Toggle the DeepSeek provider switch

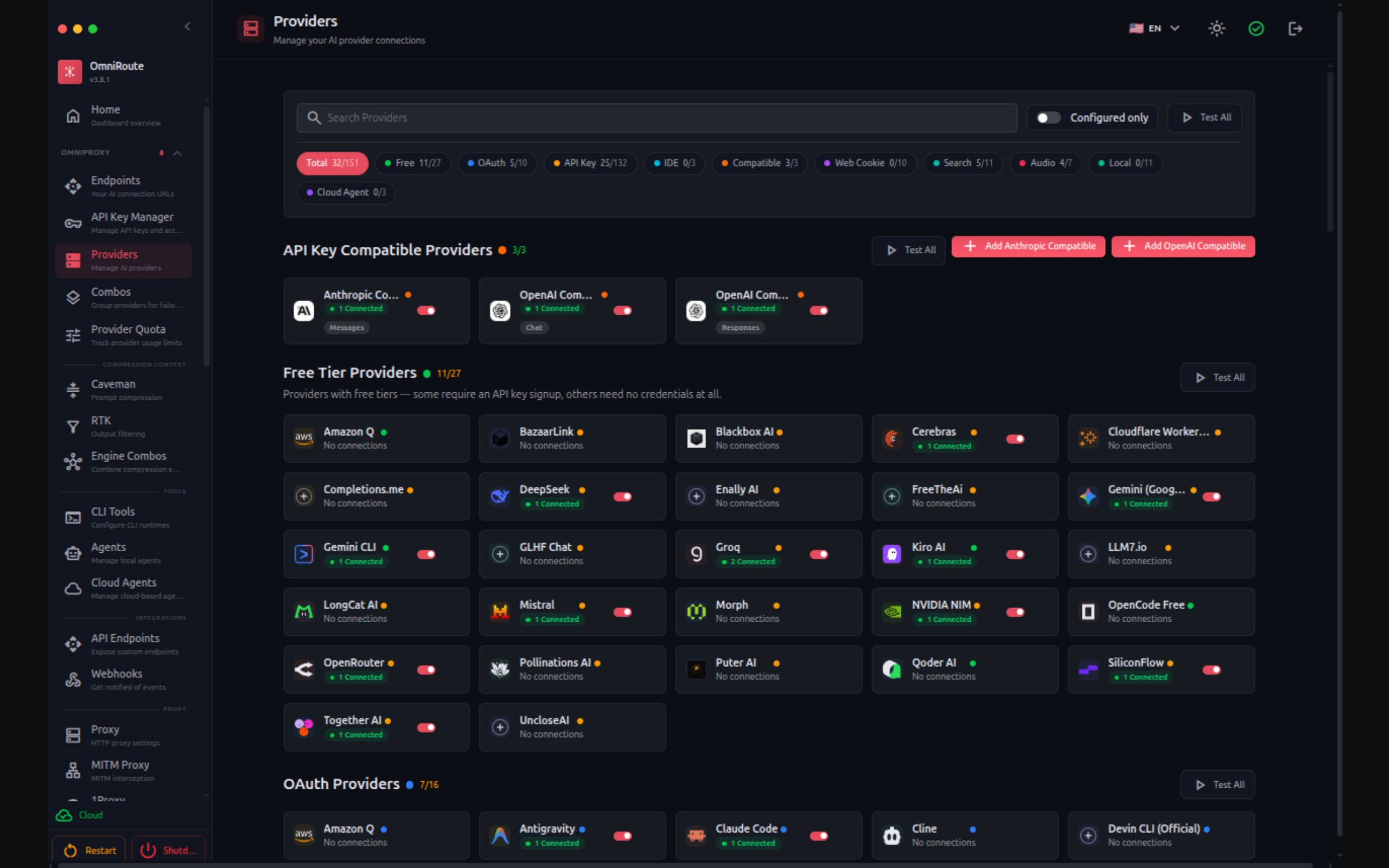(x=623, y=496)
